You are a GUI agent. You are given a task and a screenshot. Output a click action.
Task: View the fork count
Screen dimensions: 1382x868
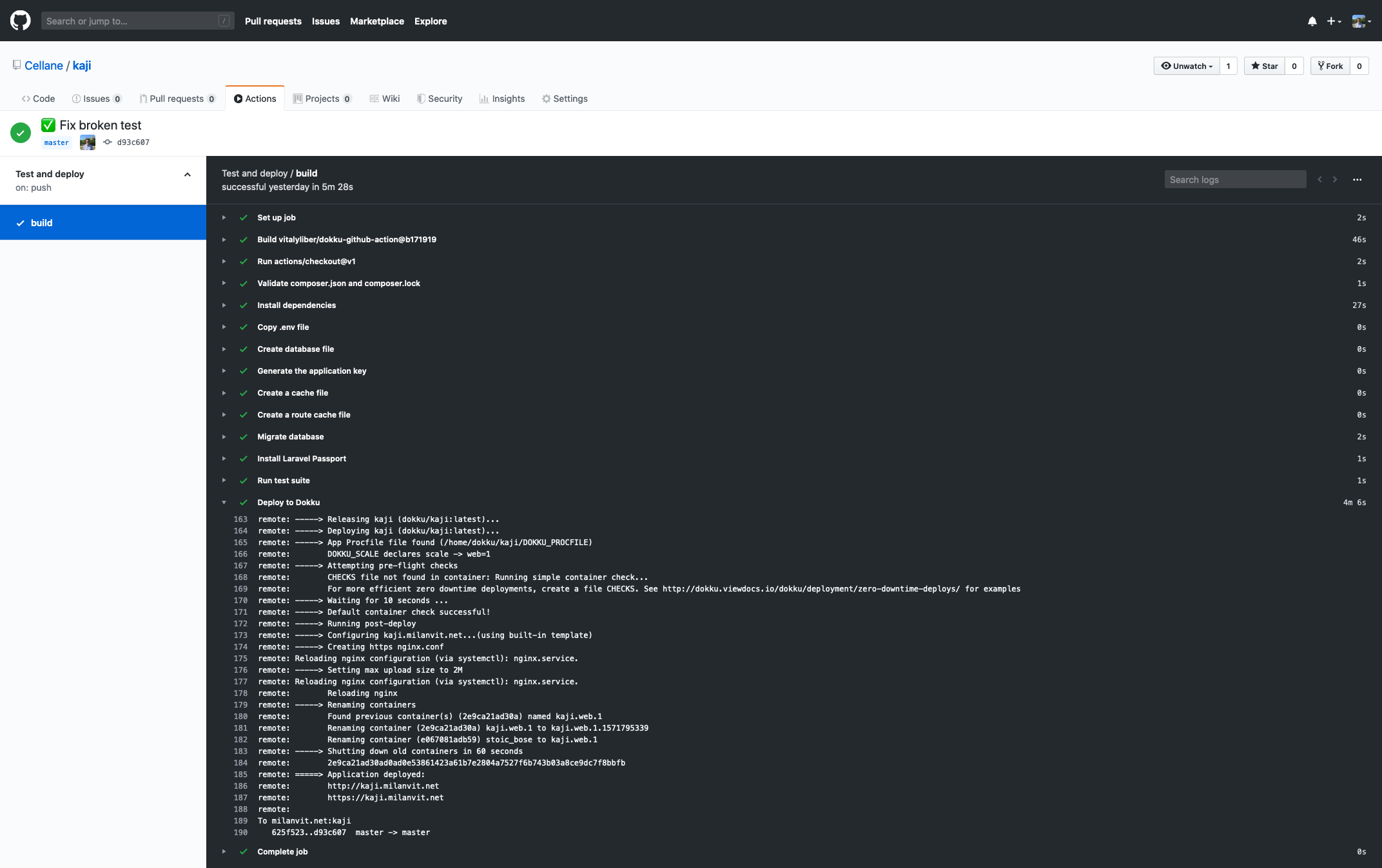point(1359,66)
